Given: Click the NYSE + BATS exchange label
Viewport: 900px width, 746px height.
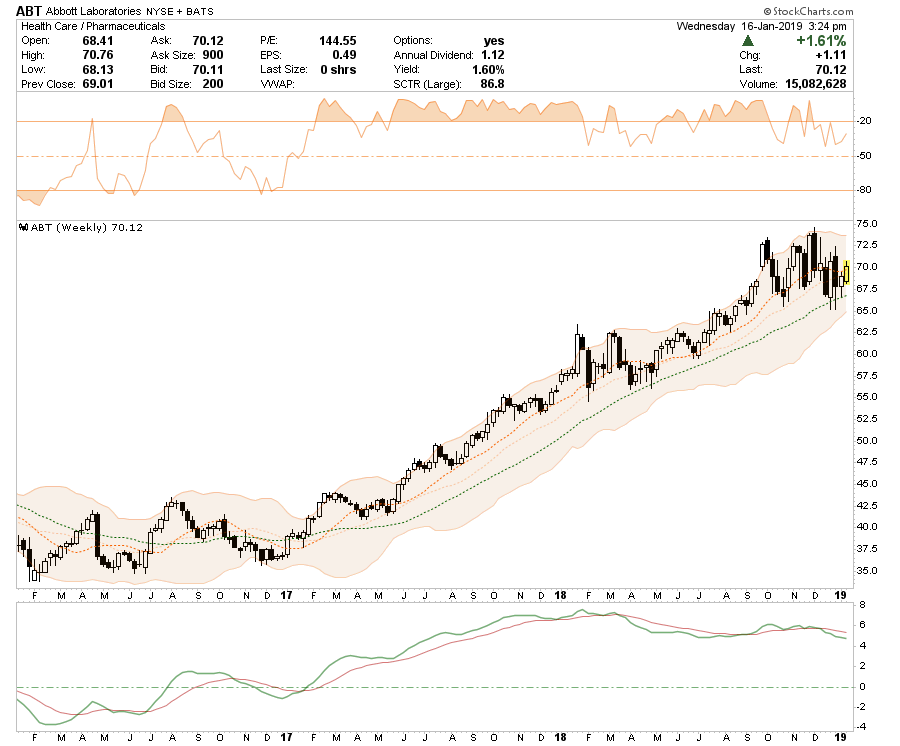Looking at the screenshot, I should (x=180, y=11).
